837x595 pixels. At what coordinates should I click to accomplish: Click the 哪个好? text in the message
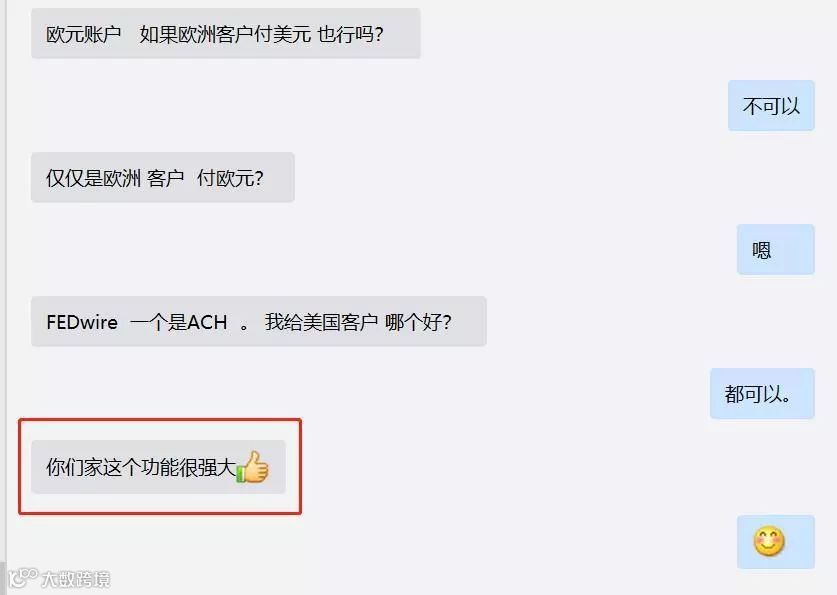418,322
